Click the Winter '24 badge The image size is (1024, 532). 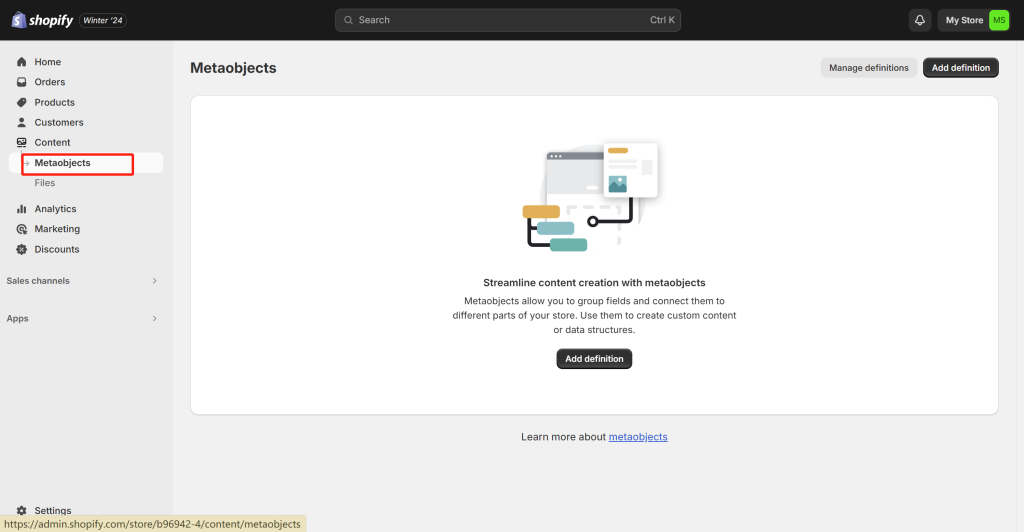(103, 20)
